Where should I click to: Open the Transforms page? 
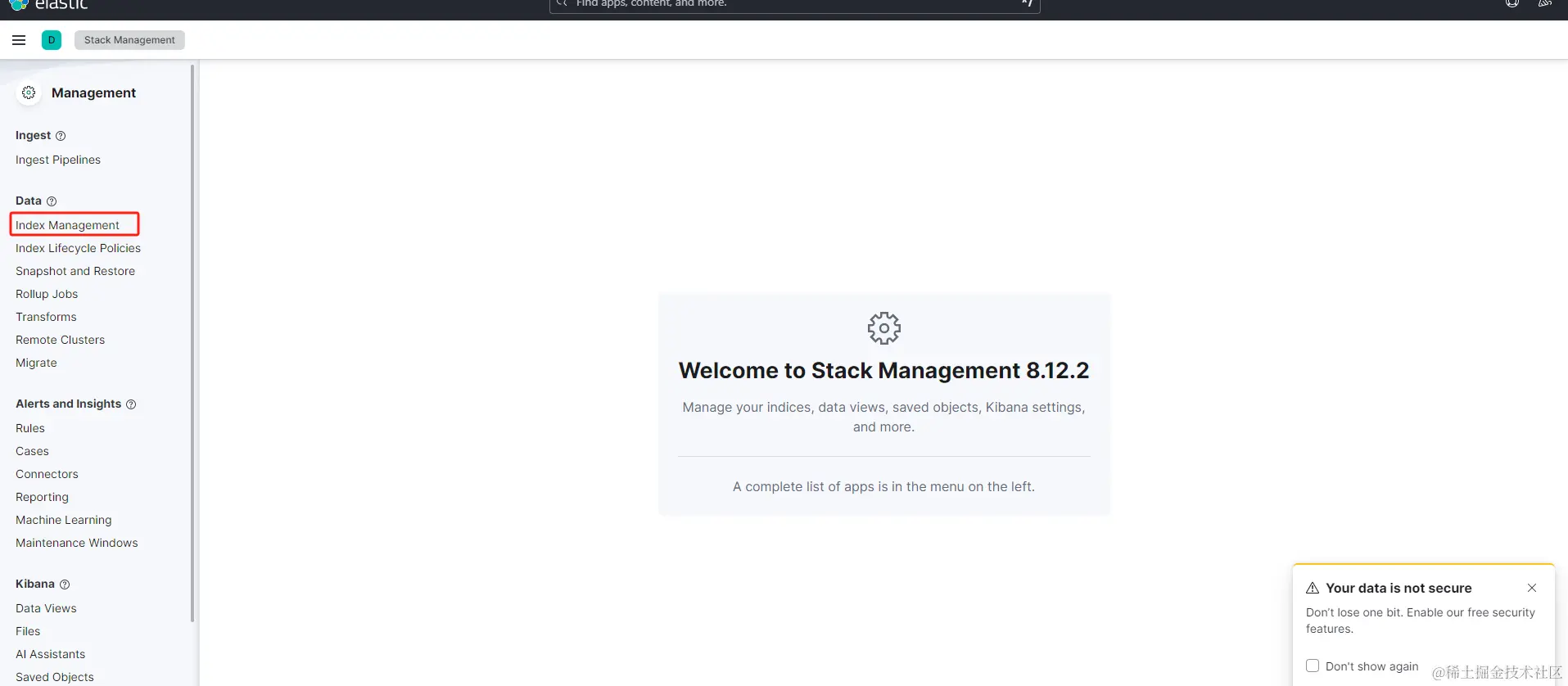tap(46, 317)
